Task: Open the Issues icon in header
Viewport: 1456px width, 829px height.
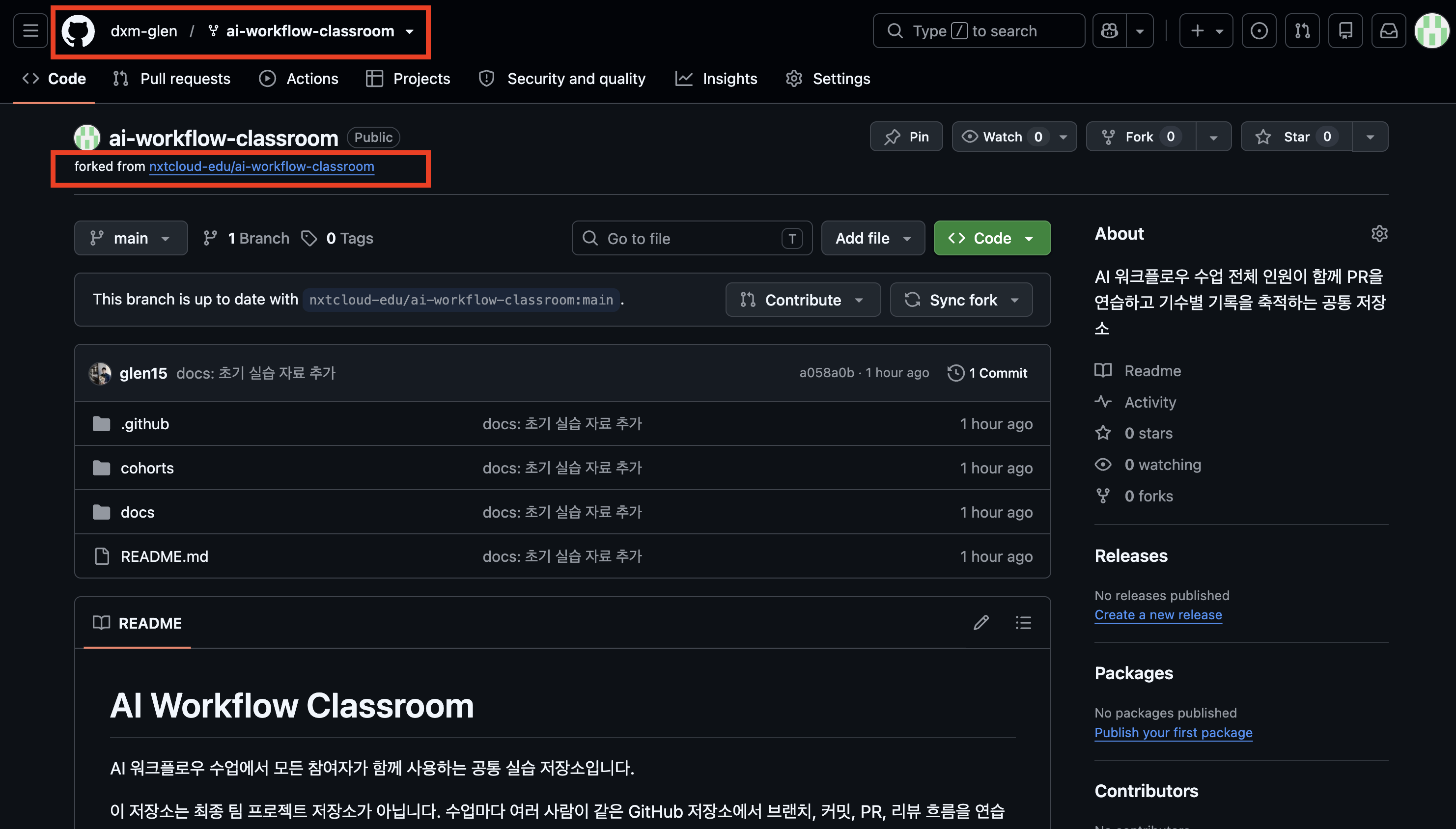Action: pyautogui.click(x=1259, y=31)
